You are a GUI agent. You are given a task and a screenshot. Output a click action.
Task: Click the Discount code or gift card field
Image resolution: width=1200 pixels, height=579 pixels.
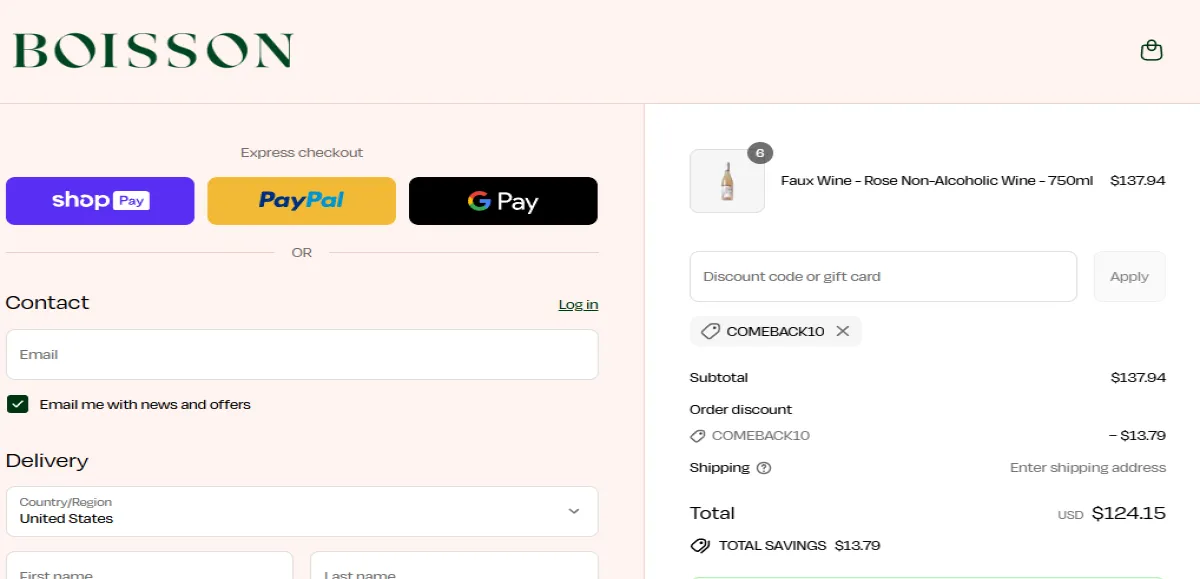883,276
